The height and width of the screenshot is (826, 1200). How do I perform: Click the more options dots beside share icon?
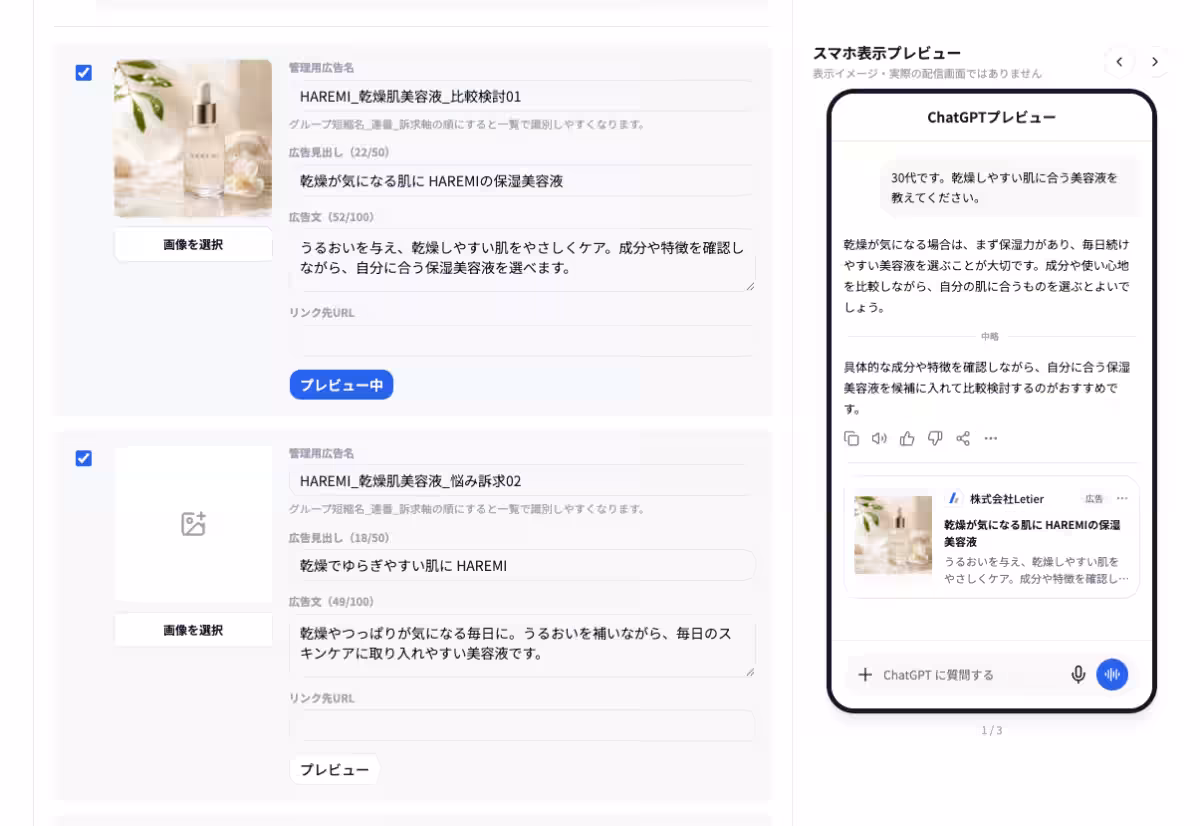click(x=991, y=438)
